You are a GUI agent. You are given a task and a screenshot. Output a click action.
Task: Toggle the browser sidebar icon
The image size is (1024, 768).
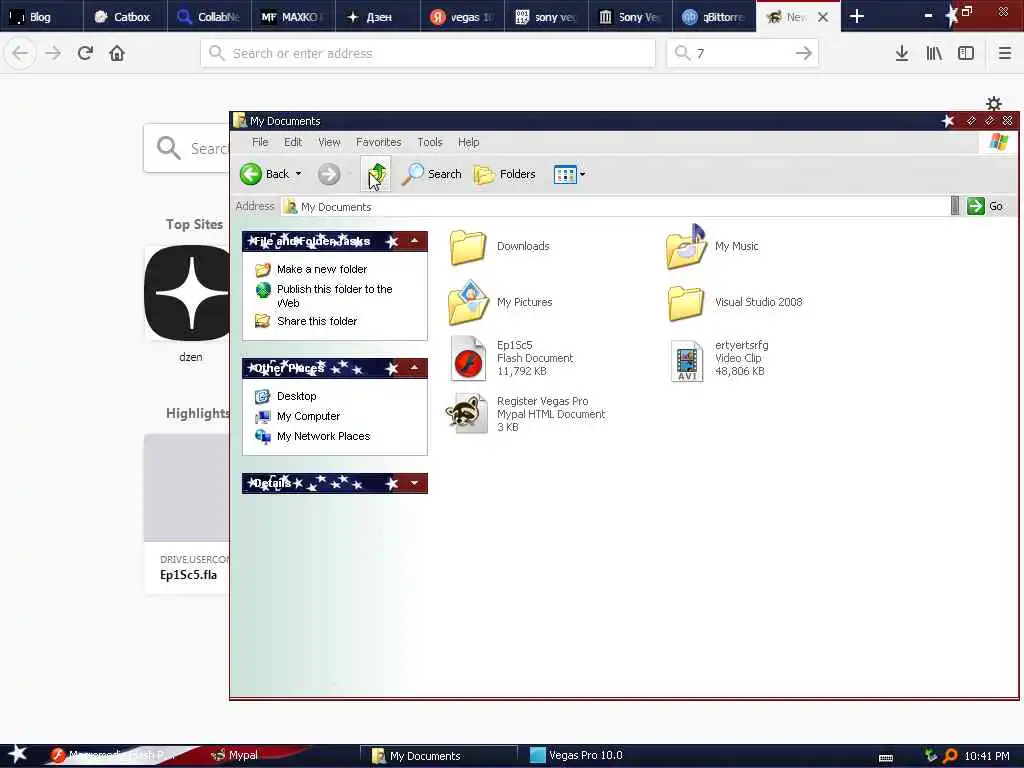[x=966, y=53]
